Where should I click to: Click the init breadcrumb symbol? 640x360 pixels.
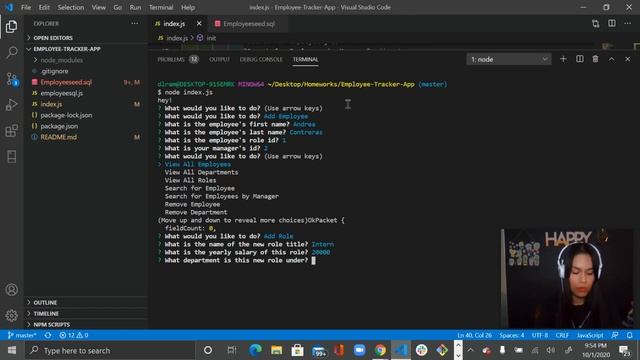coord(207,38)
